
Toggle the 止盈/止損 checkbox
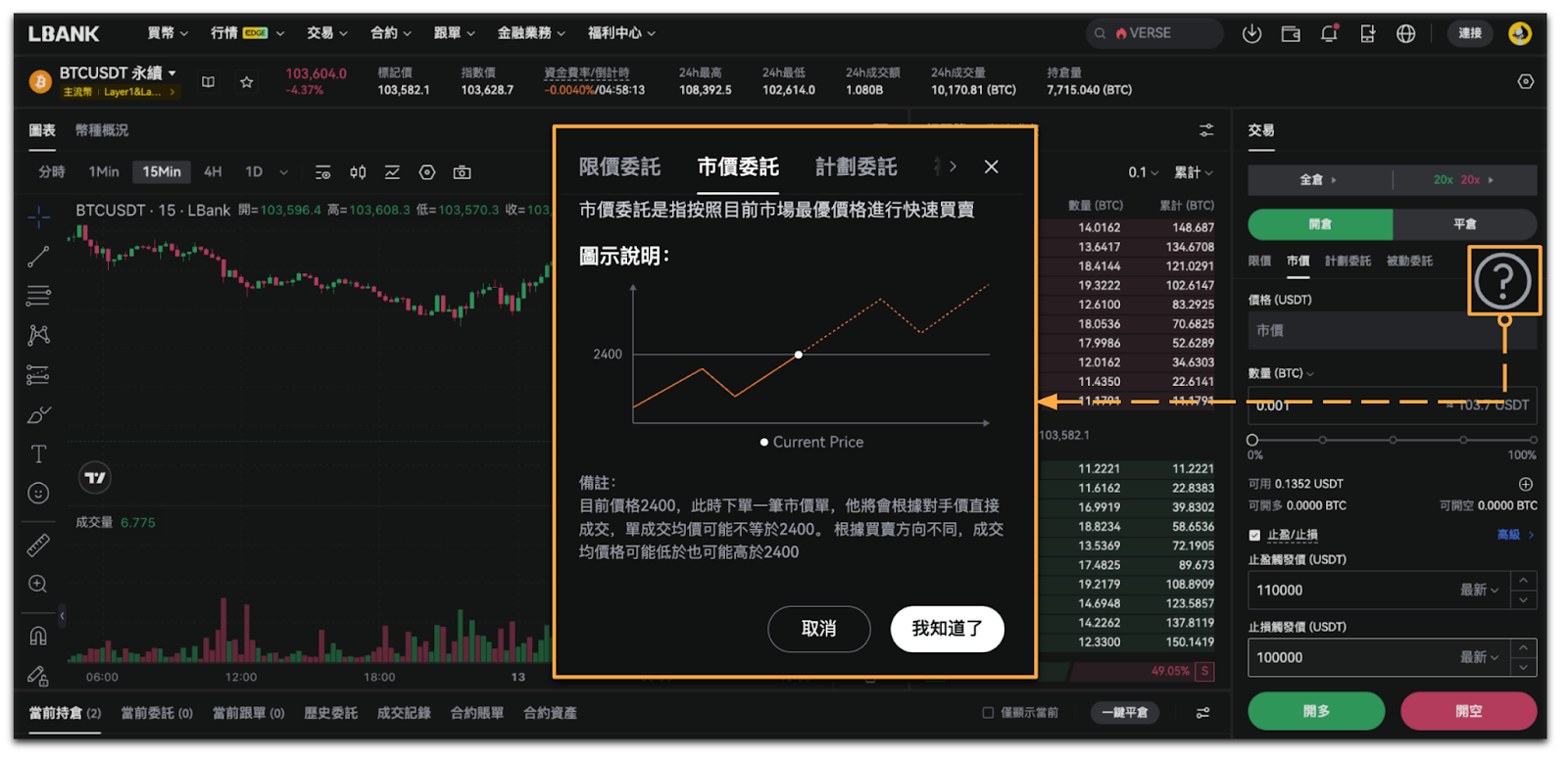coord(1254,535)
